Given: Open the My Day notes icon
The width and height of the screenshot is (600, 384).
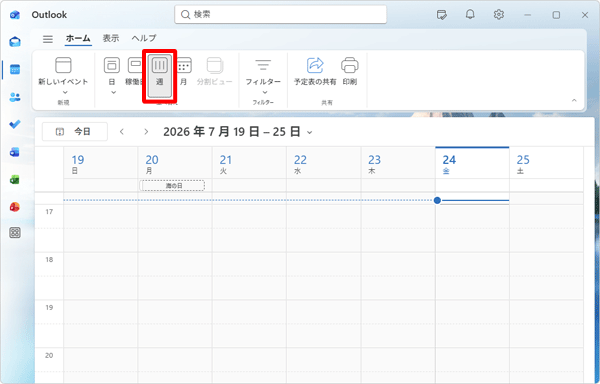Looking at the screenshot, I should (x=442, y=15).
